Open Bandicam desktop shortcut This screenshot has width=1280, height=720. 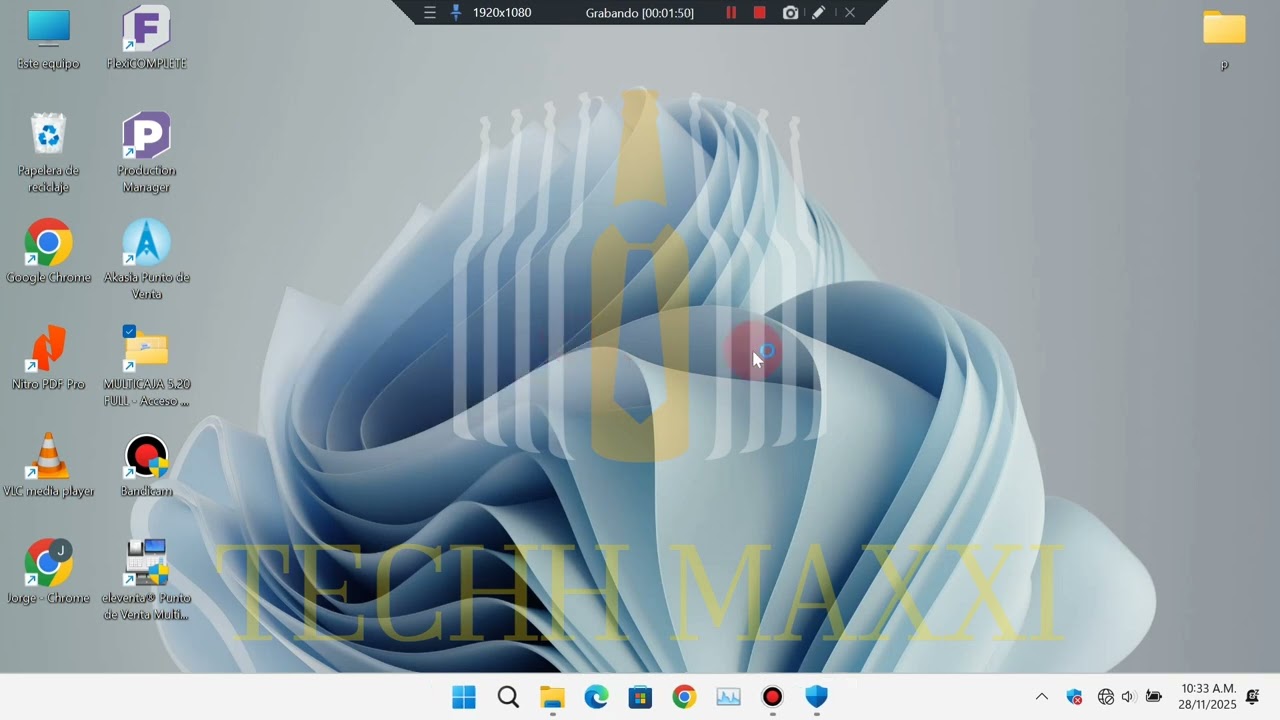pyautogui.click(x=146, y=465)
